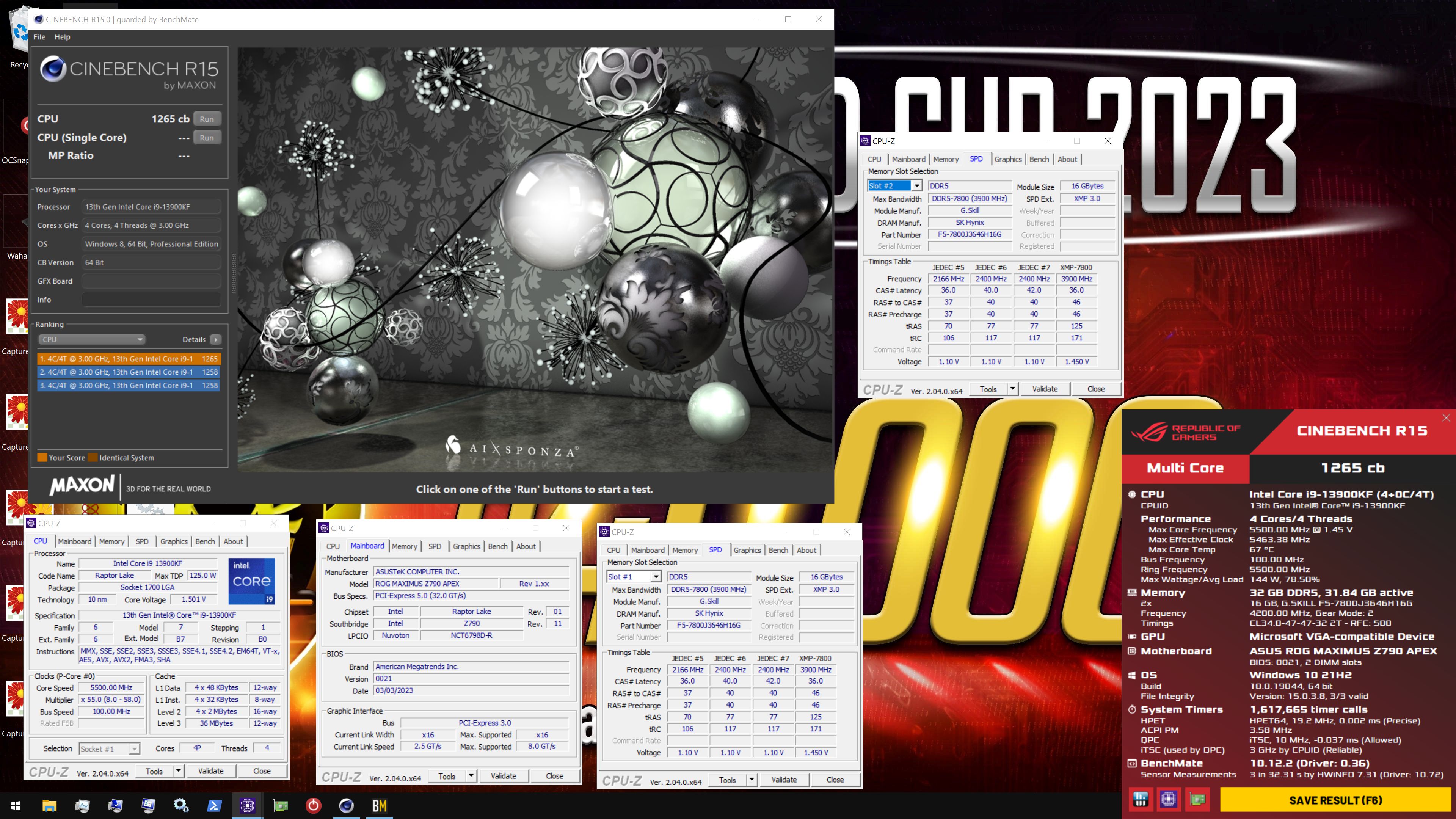The height and width of the screenshot is (819, 1456).
Task: Open File Explorer from the taskbar
Action: pos(49,805)
